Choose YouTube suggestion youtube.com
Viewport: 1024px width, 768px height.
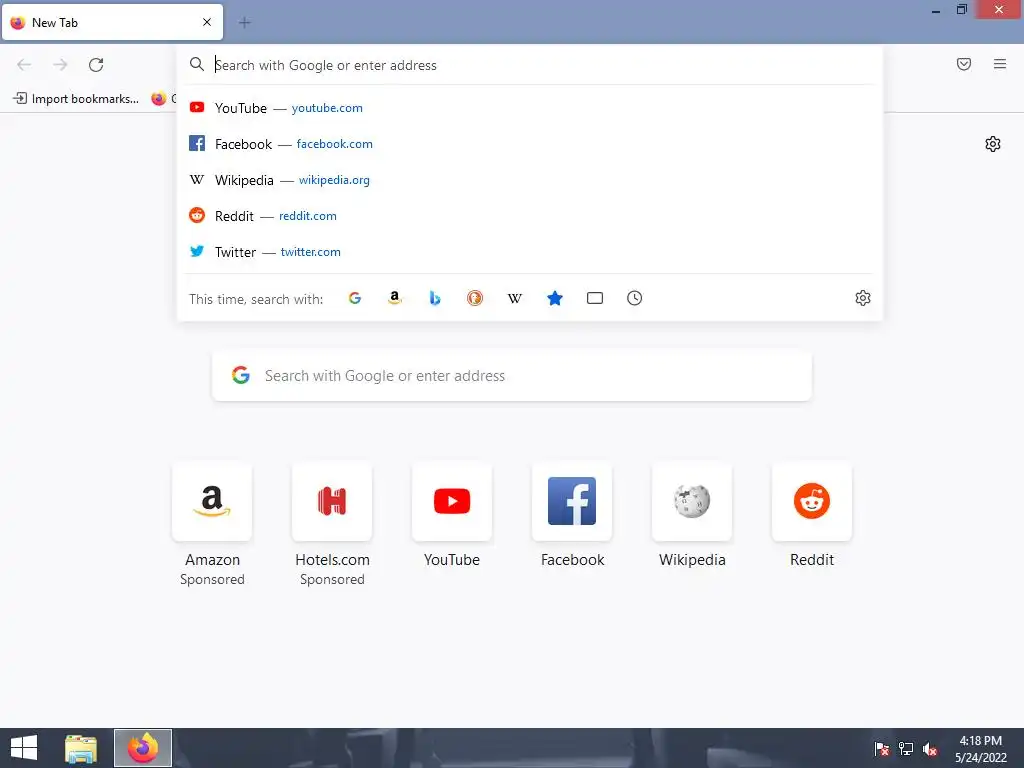[529, 108]
